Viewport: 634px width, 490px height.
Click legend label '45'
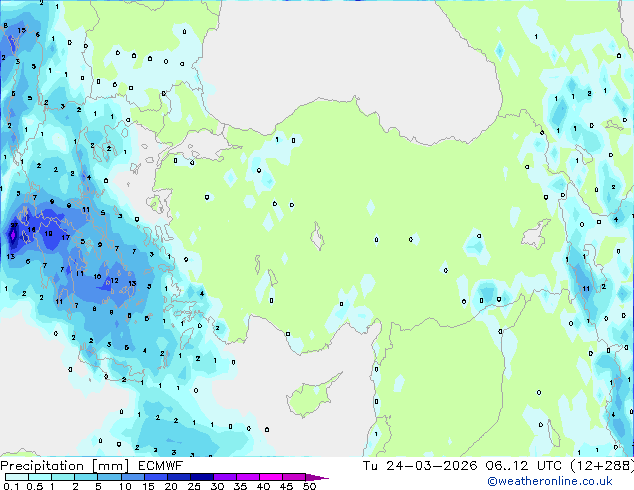click(286, 486)
